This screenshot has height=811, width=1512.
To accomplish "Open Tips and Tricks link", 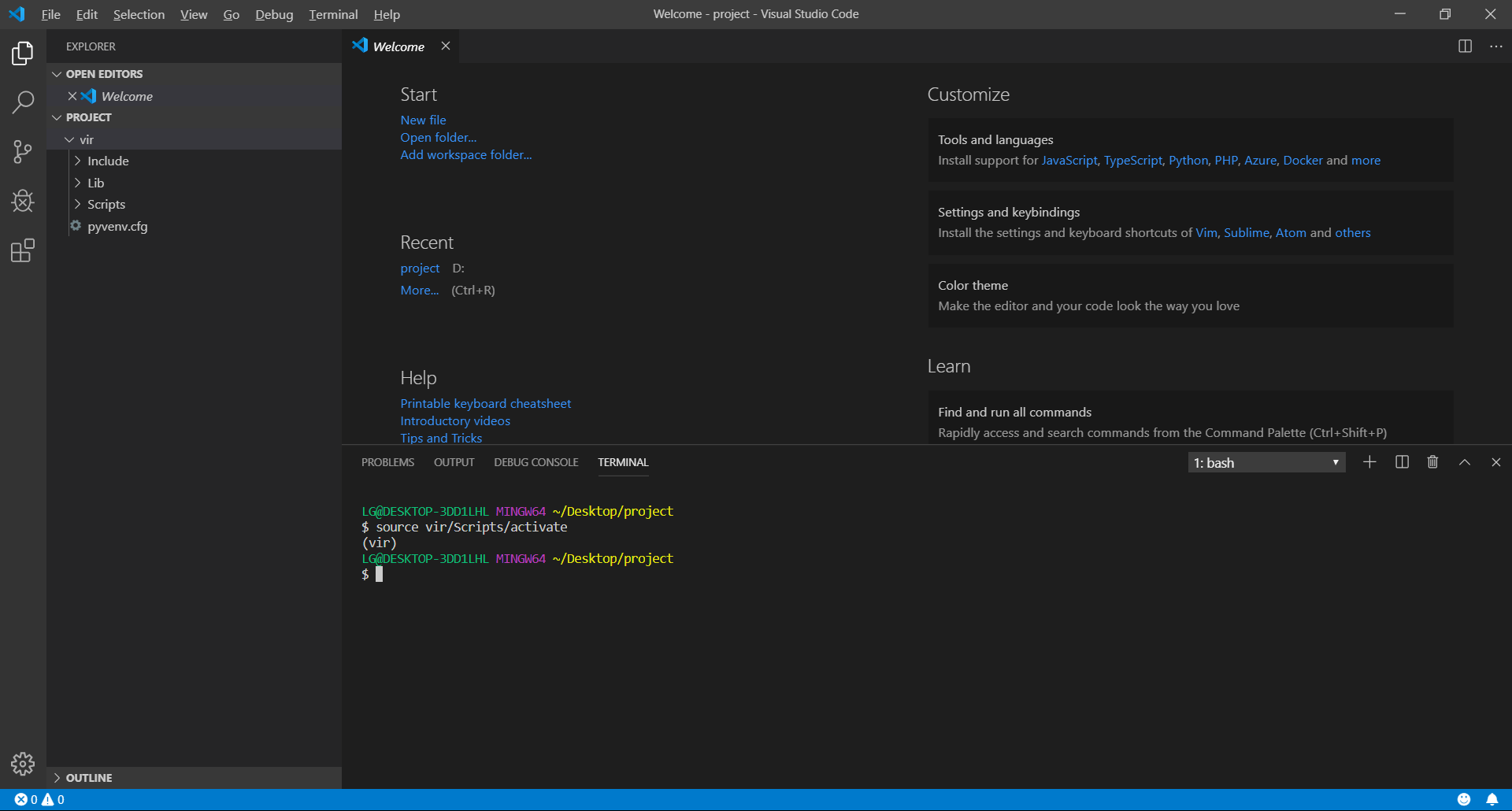I will click(441, 438).
